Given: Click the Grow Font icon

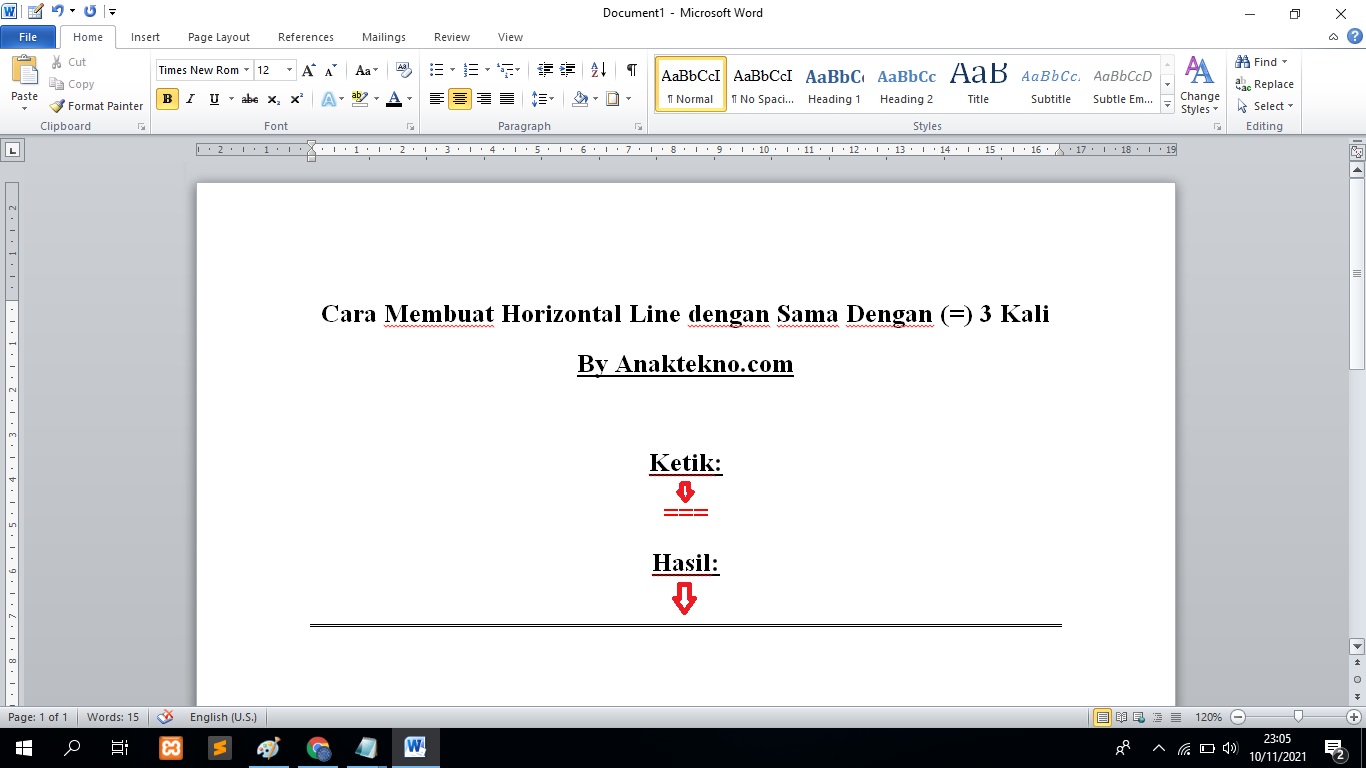Looking at the screenshot, I should click(308, 70).
